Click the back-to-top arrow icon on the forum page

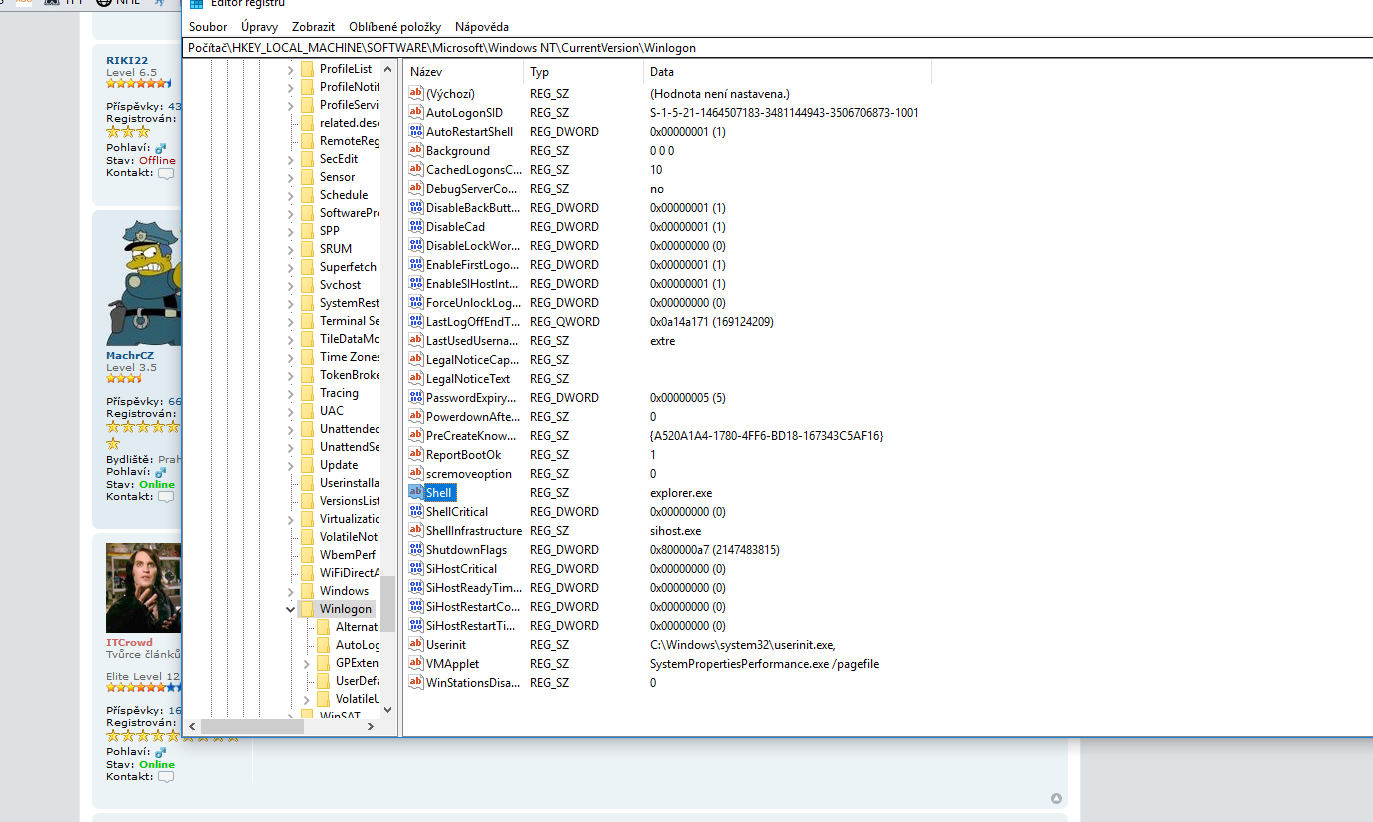[x=1056, y=798]
